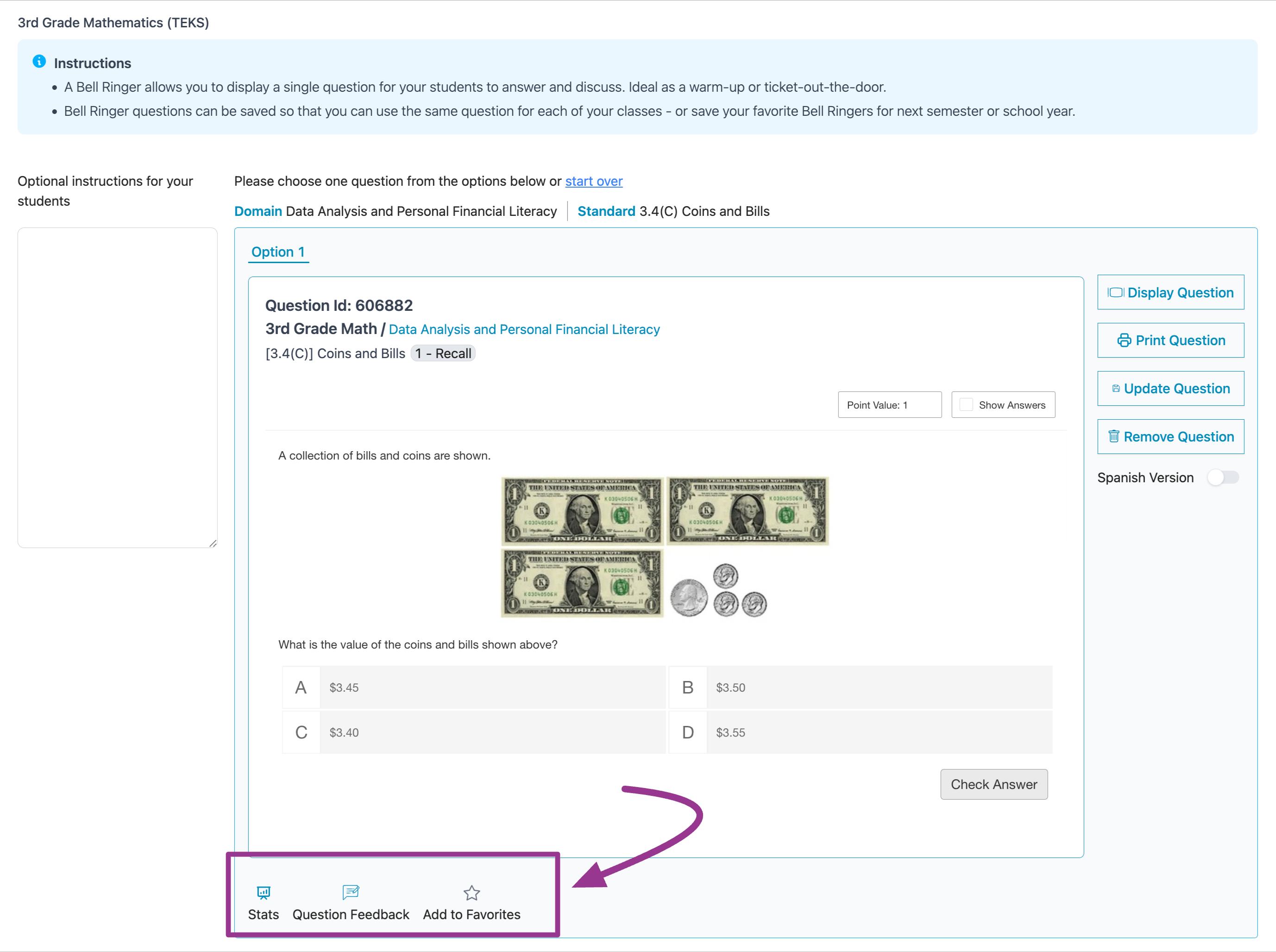Click the Remove Question button
Viewport: 1276px width, 952px height.
coord(1170,436)
